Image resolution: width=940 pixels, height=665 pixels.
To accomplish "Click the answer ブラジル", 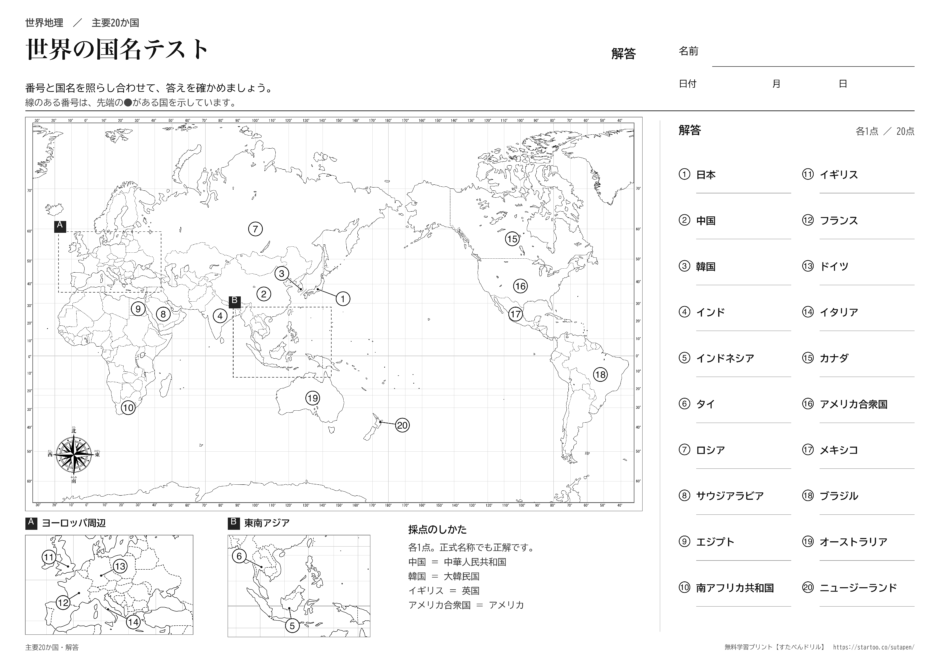I will (839, 496).
